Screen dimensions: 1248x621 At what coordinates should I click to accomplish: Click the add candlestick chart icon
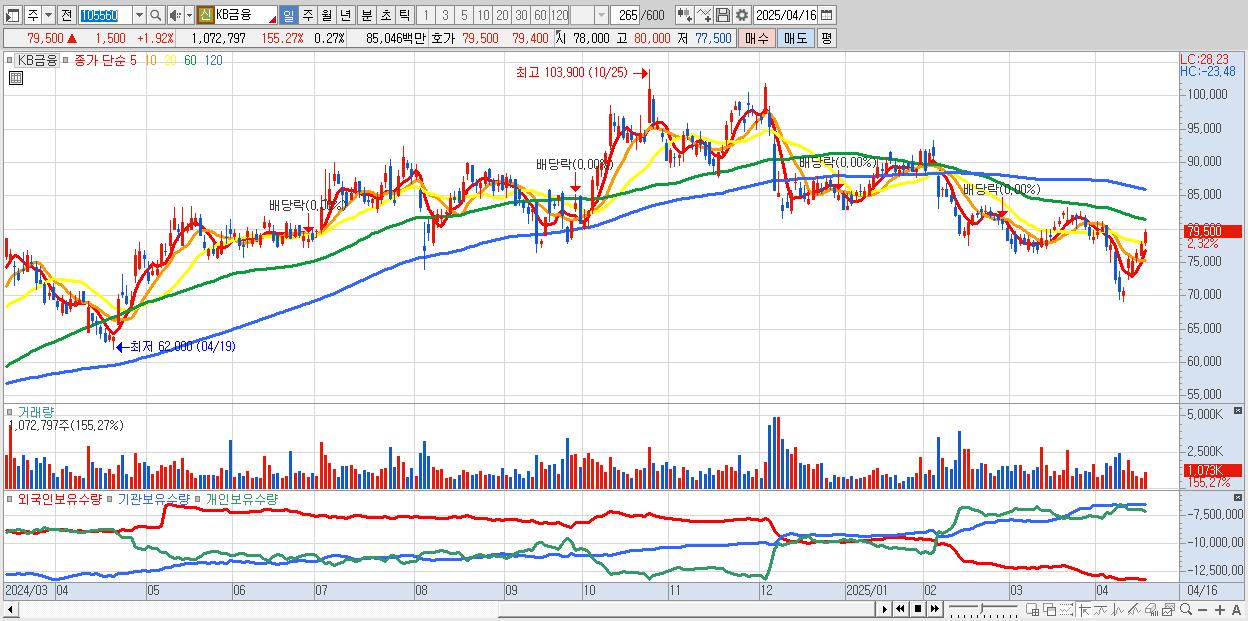pos(684,15)
